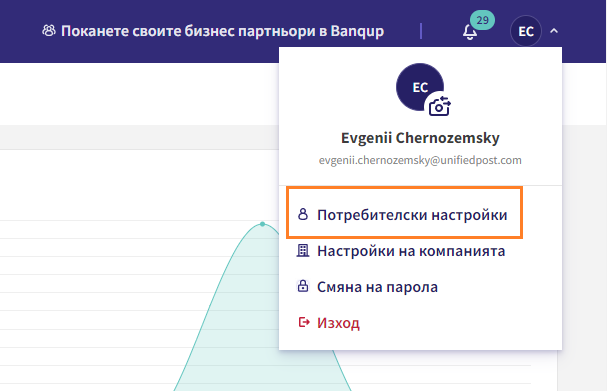Open notifications bell icon

(x=470, y=32)
